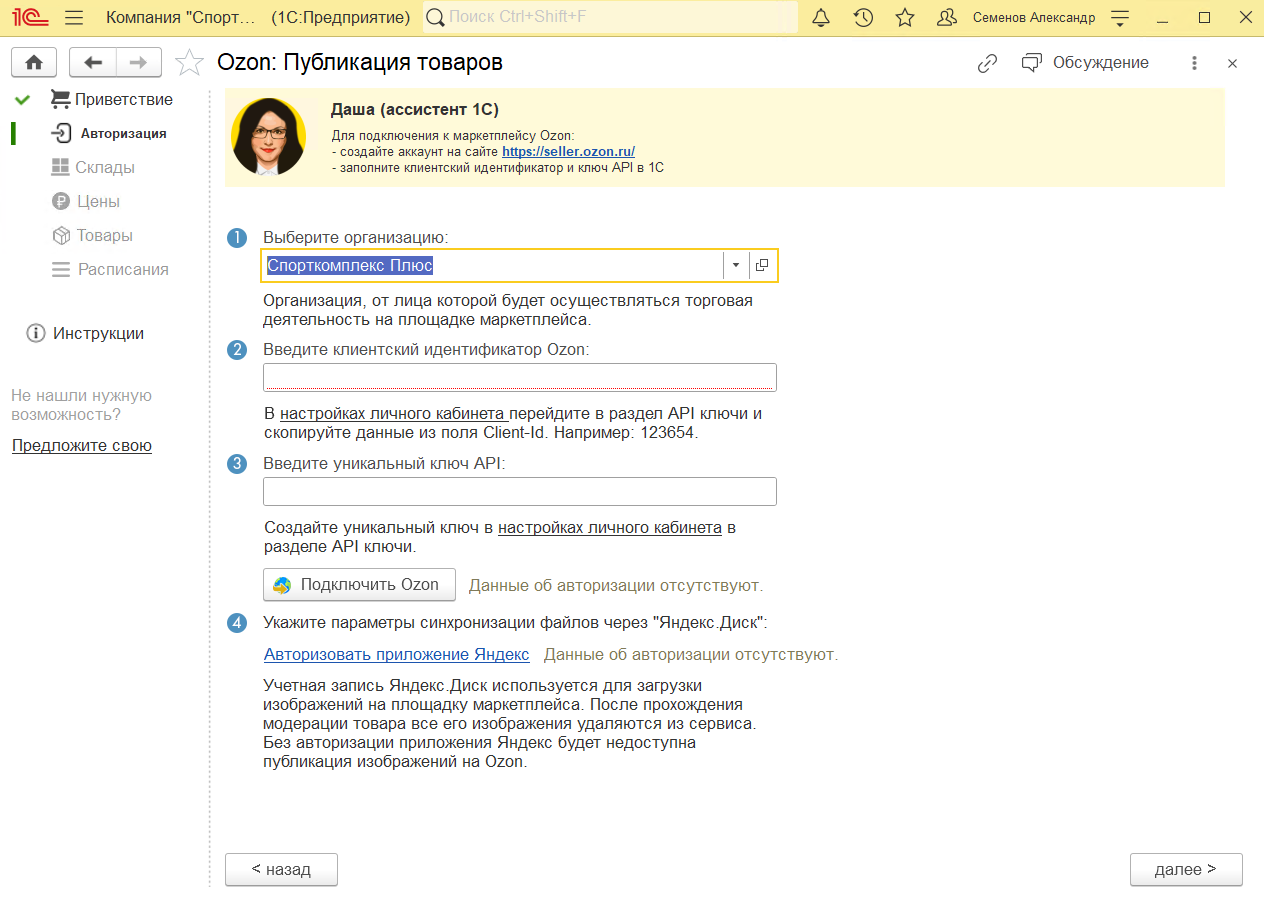Click the далее next button
Image resolution: width=1264 pixels, height=900 pixels.
(x=1186, y=869)
